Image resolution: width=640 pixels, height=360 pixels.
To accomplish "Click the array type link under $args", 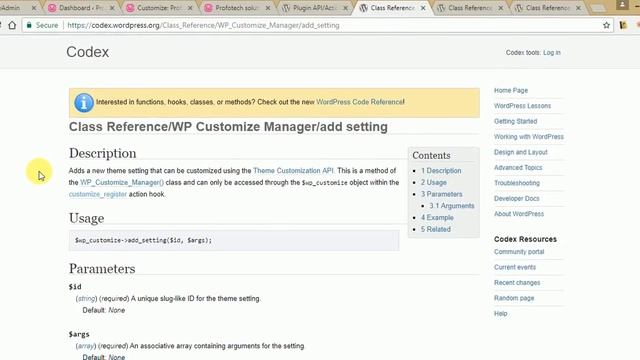I will [86, 346].
